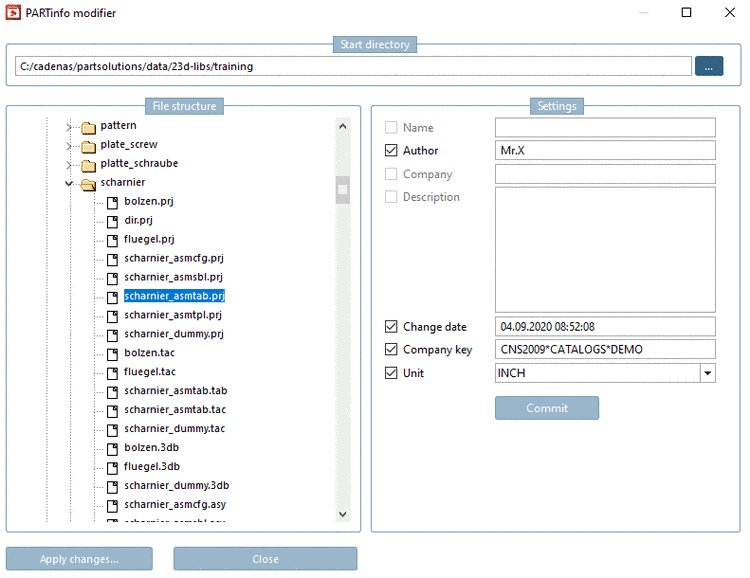The height and width of the screenshot is (578, 750).
Task: Click the file icon beside bolzen.3db
Action: coord(112,449)
